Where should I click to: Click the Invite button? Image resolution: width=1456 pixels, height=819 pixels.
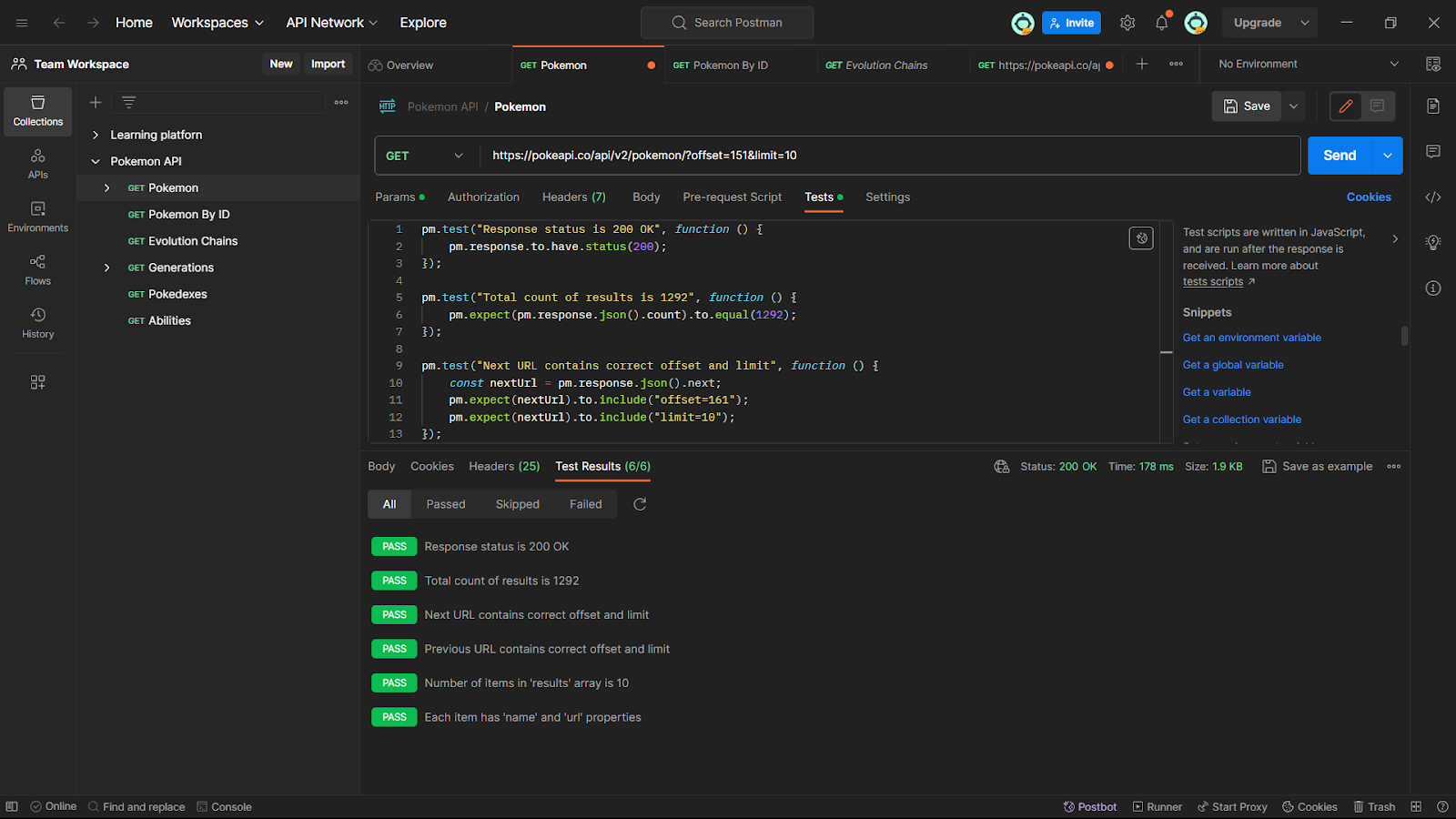point(1071,23)
